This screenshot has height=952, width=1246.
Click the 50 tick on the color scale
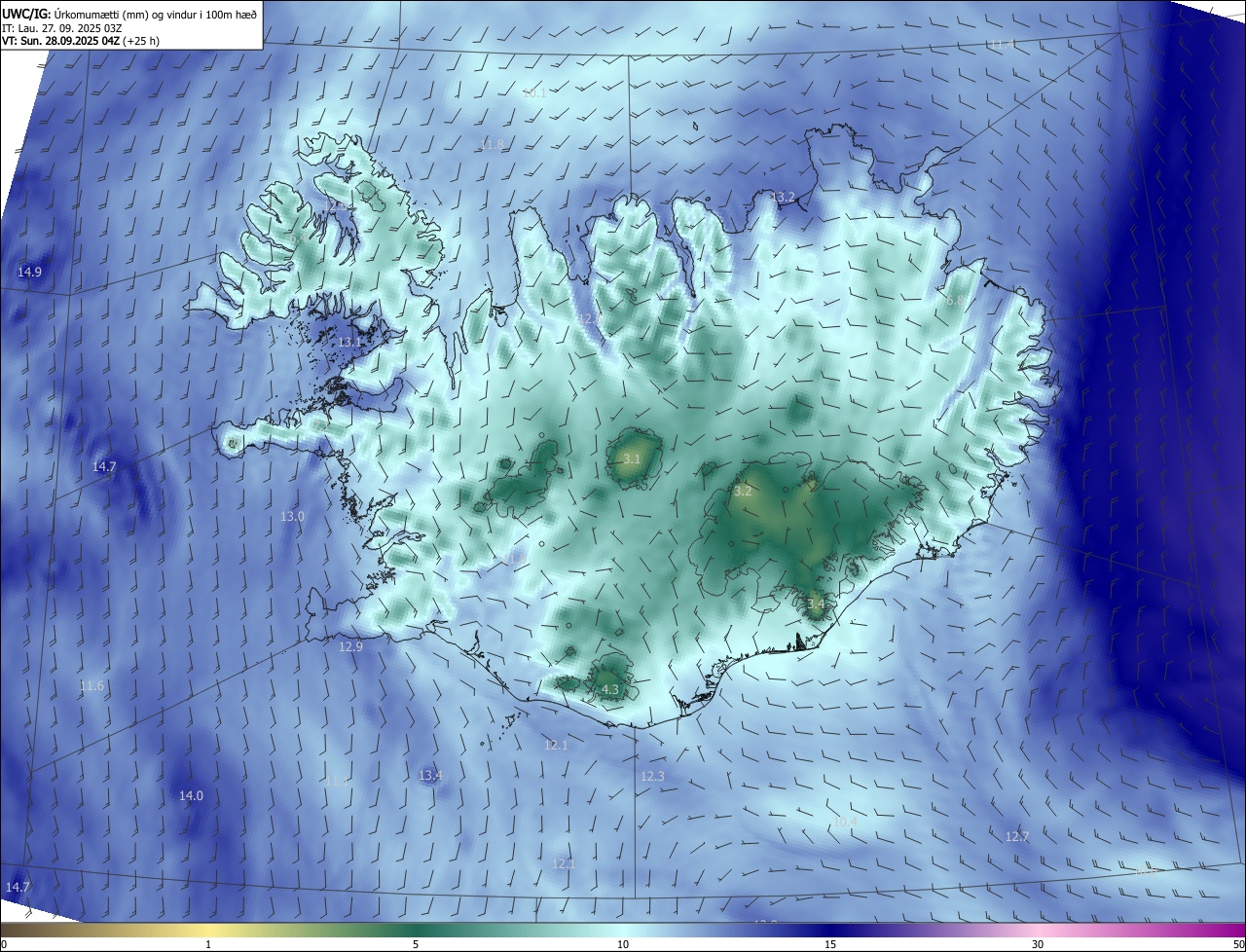click(1238, 944)
